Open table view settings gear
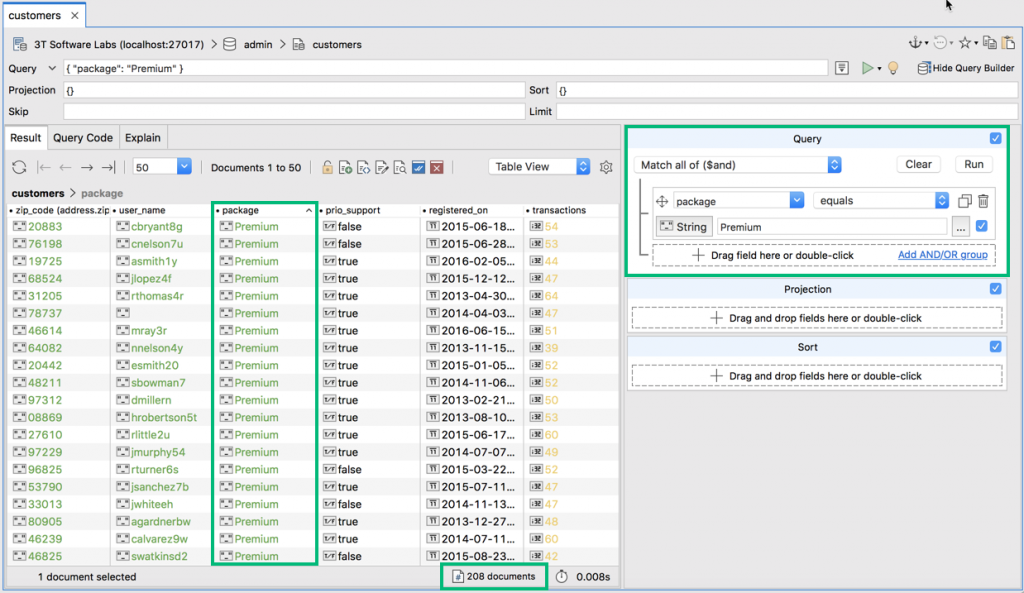Image resolution: width=1024 pixels, height=593 pixels. tap(606, 167)
